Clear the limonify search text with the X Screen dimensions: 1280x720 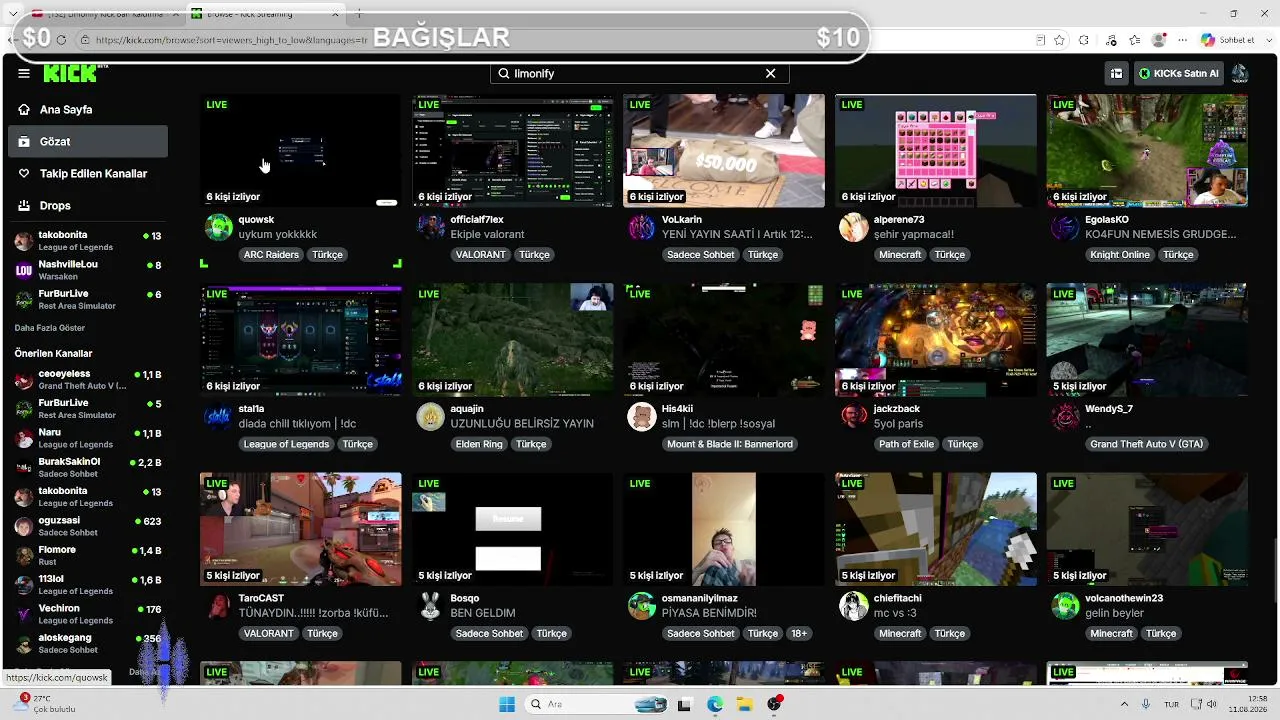coord(770,73)
